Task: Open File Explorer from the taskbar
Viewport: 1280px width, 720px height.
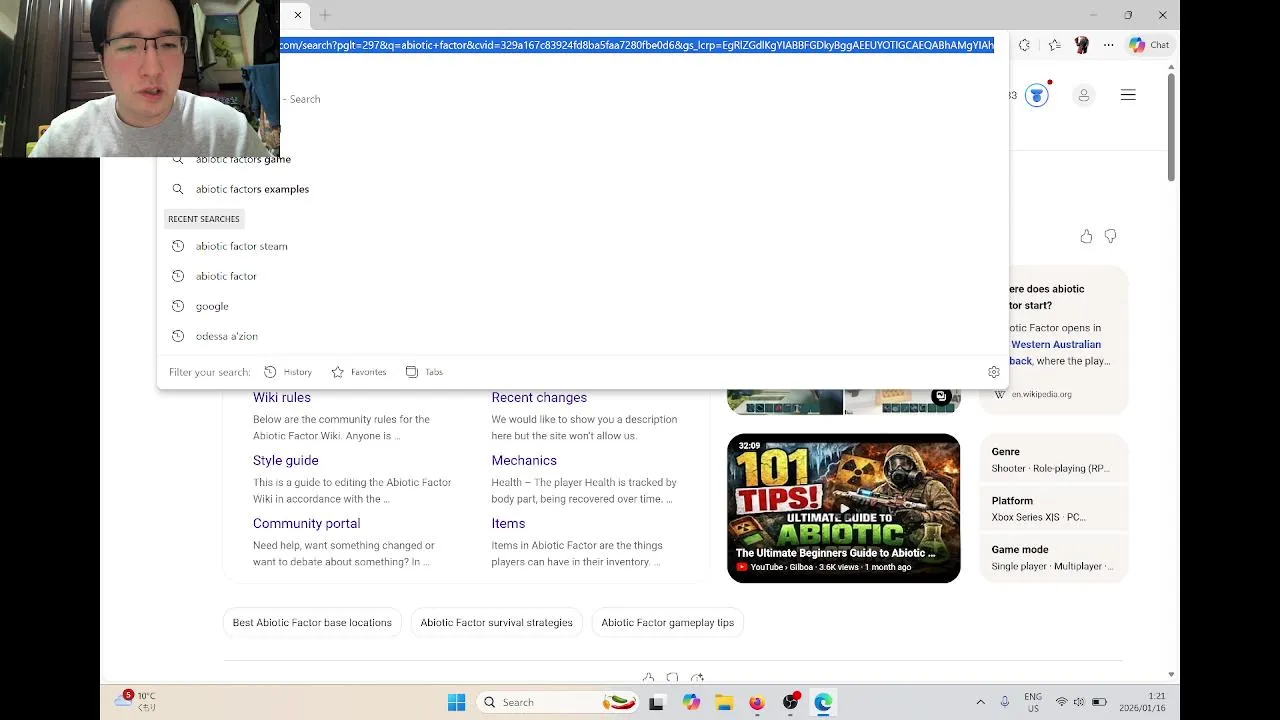Action: (724, 702)
